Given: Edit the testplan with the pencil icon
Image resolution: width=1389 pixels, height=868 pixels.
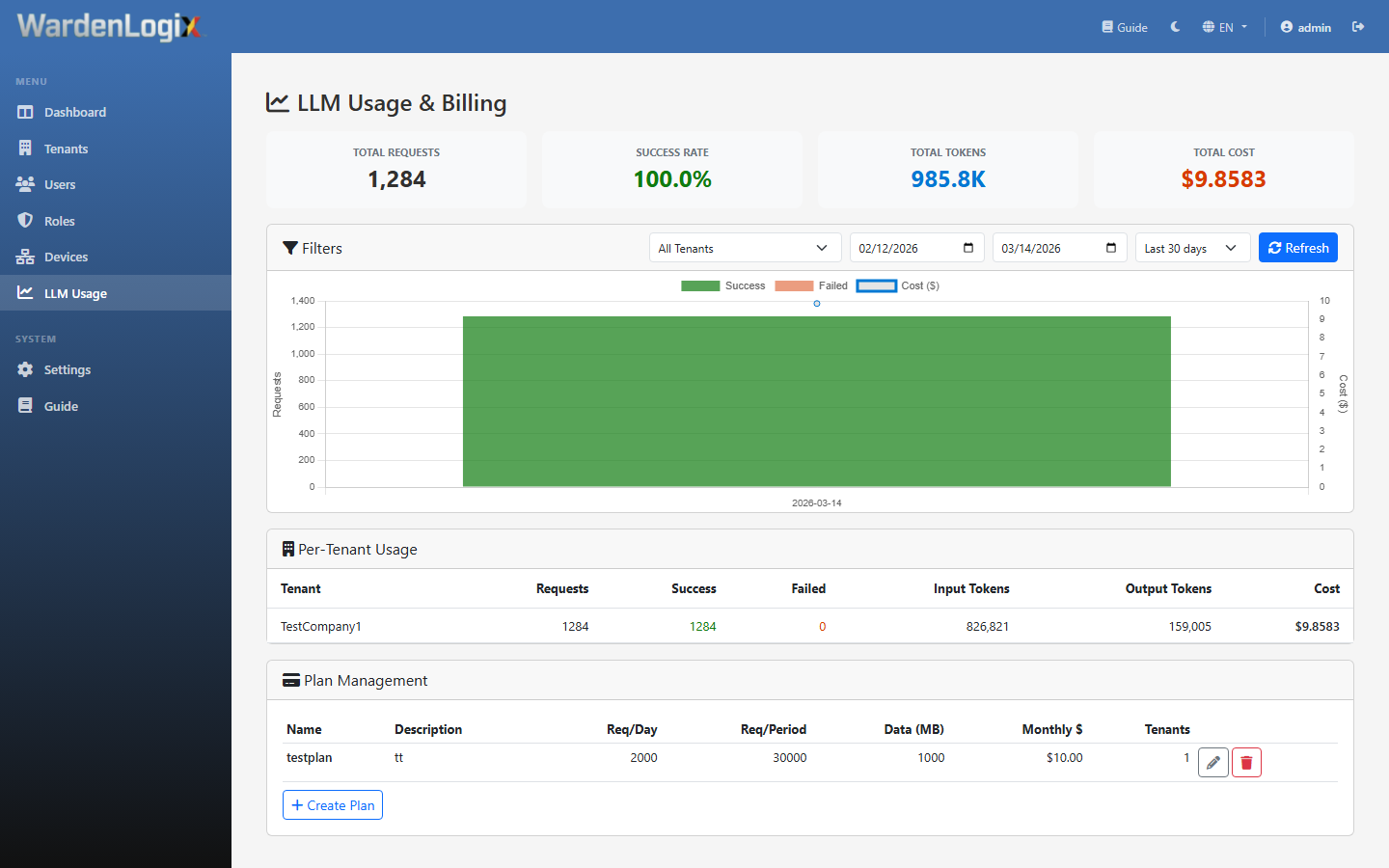Looking at the screenshot, I should (1212, 762).
